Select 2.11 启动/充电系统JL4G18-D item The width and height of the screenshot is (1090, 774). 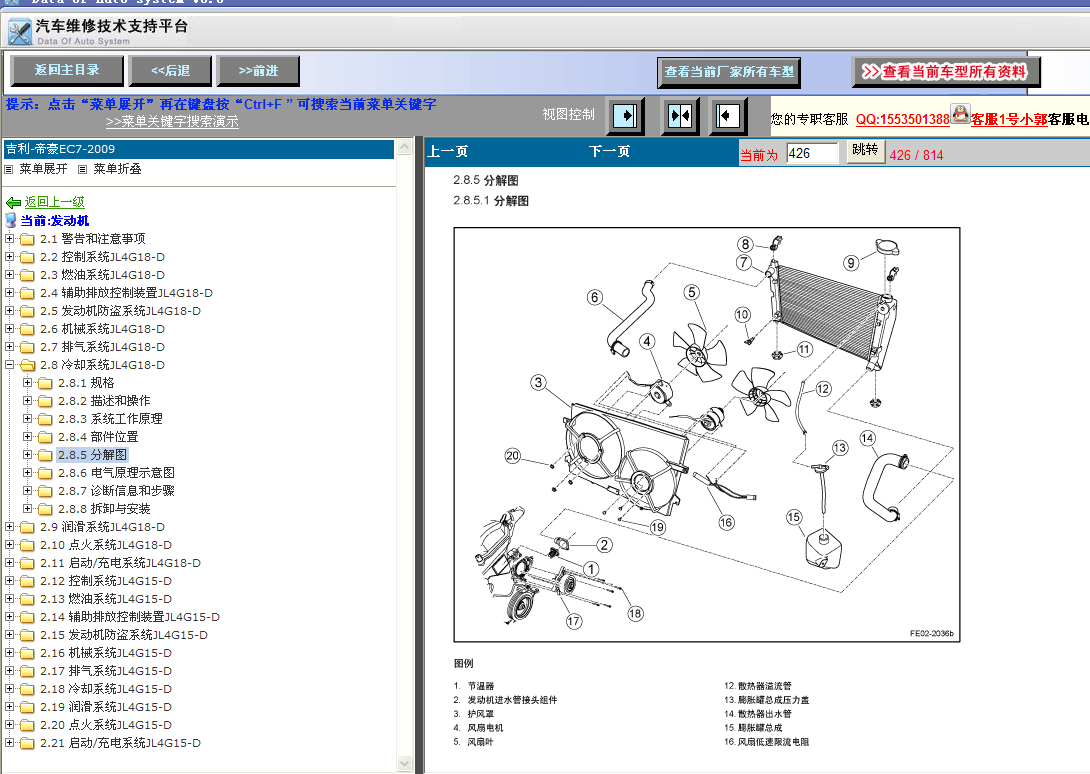(120, 563)
